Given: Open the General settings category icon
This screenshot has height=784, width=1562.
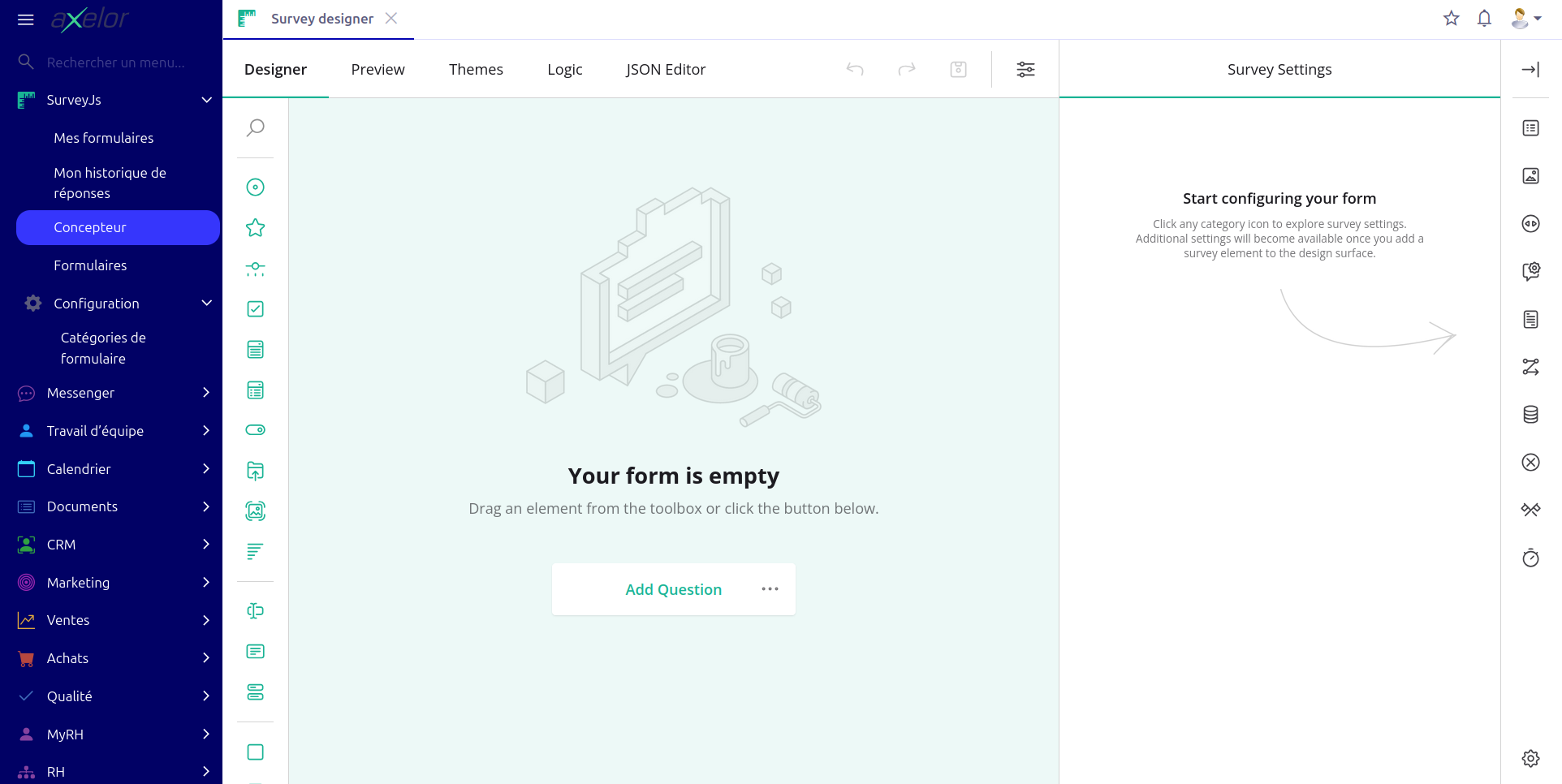Looking at the screenshot, I should [x=1530, y=128].
